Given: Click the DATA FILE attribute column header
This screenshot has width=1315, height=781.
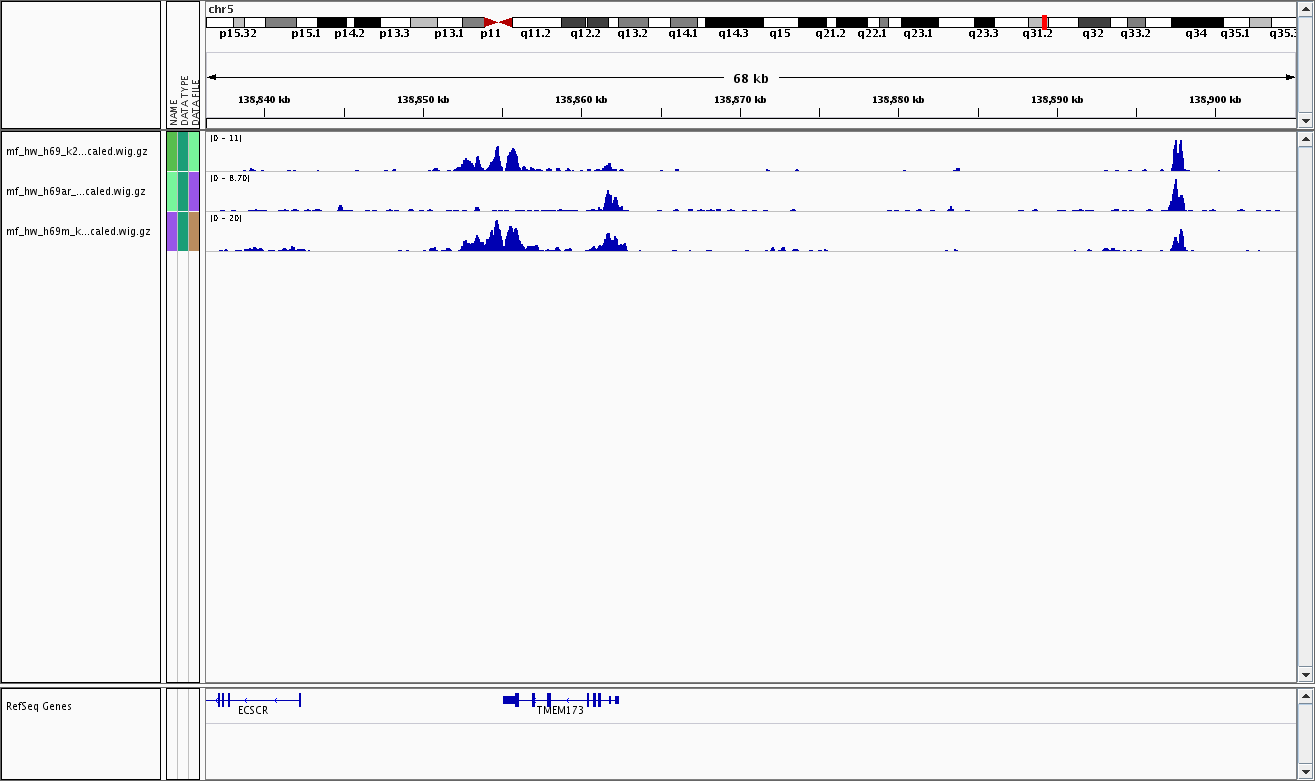Looking at the screenshot, I should click(195, 100).
